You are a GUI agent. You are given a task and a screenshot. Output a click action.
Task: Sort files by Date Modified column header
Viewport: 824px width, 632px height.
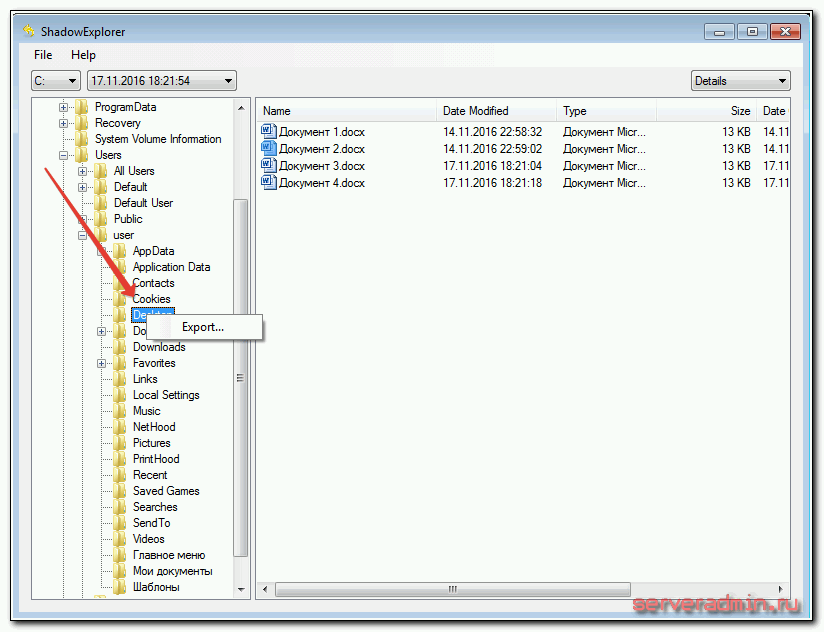476,111
